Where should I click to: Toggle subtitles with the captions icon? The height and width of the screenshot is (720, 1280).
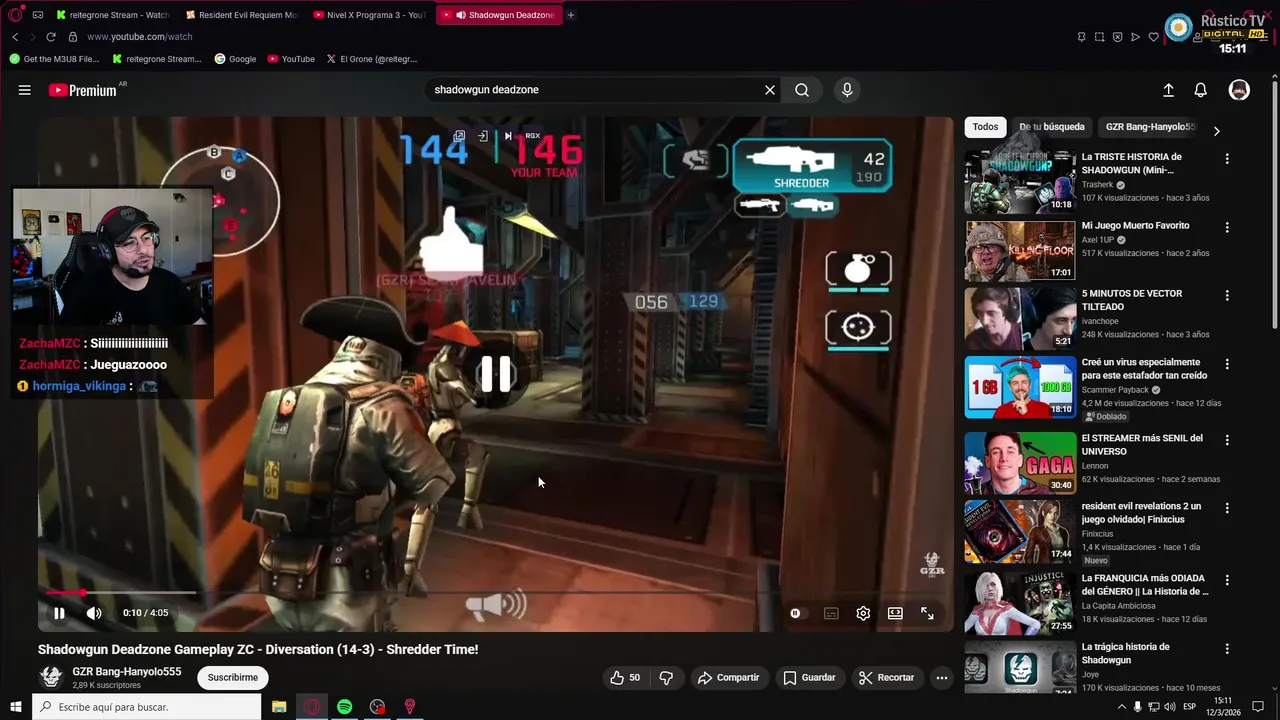coord(831,613)
